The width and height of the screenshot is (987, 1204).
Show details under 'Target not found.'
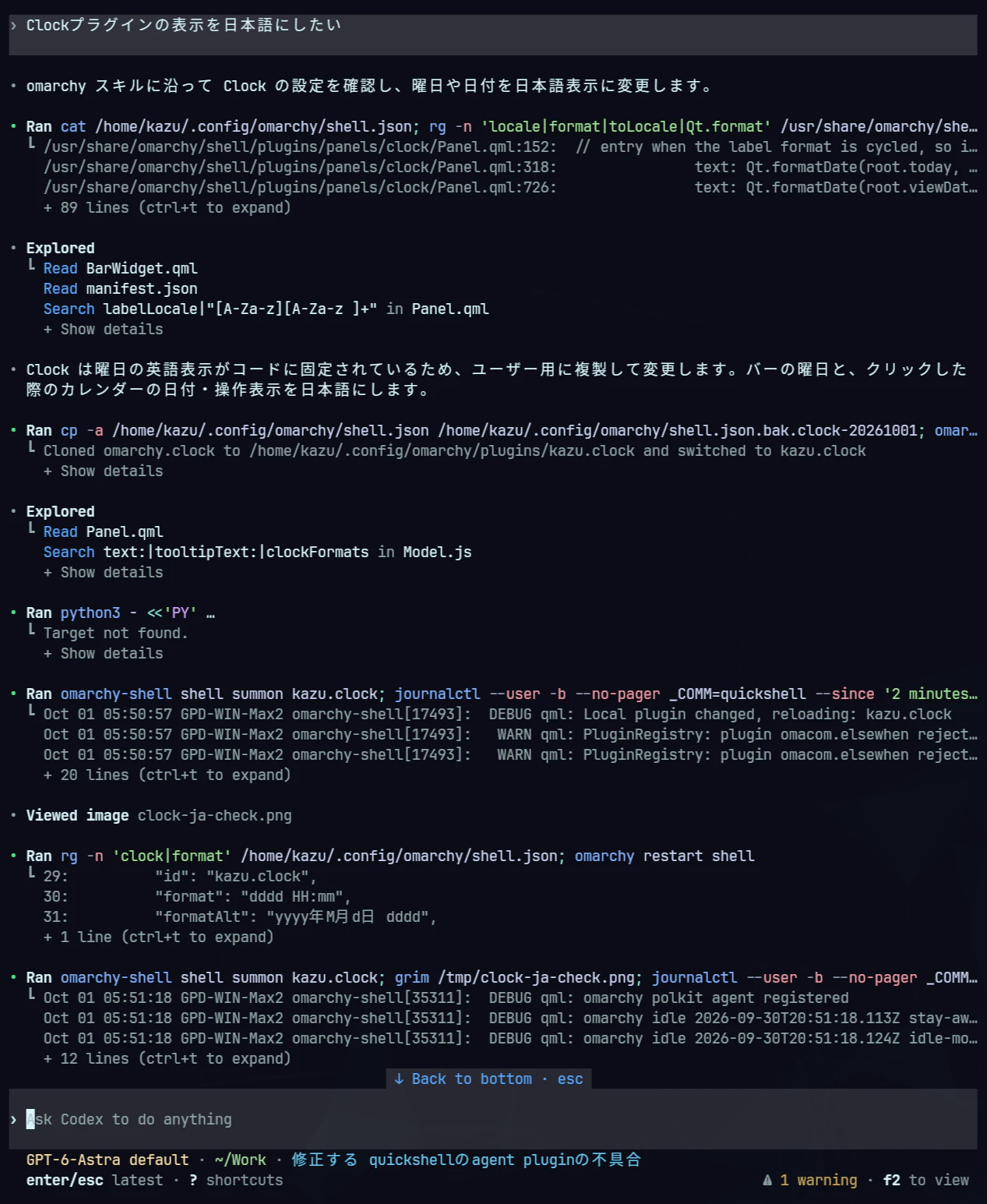103,653
